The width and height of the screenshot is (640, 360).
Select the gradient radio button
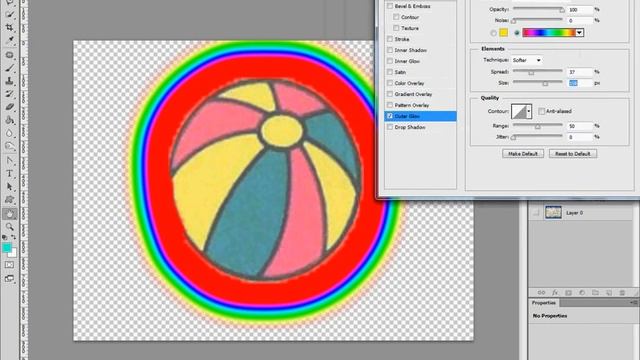point(517,33)
